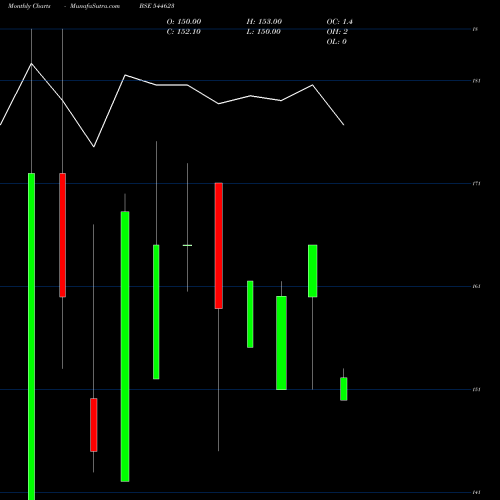This screenshot has height=500, width=500.
Task: Click the 'BSE 544623' symbol label
Action: (157, 6)
